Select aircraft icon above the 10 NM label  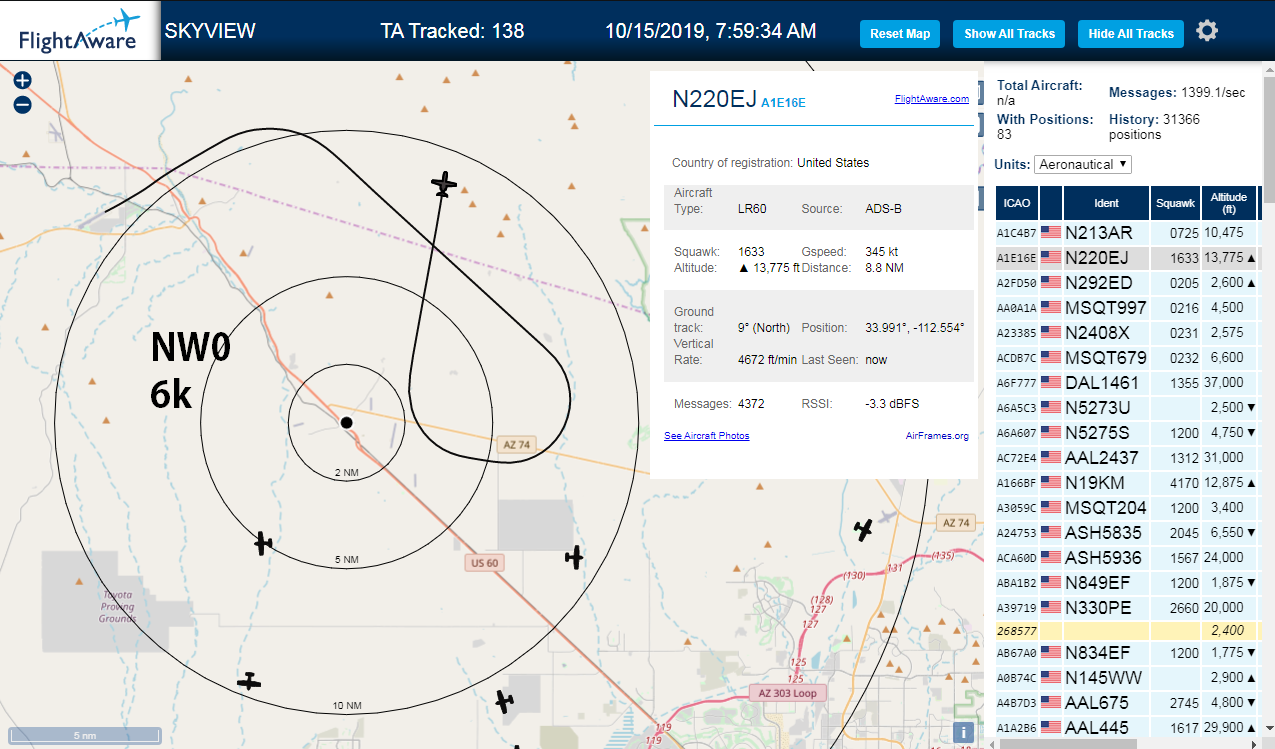tap(249, 681)
